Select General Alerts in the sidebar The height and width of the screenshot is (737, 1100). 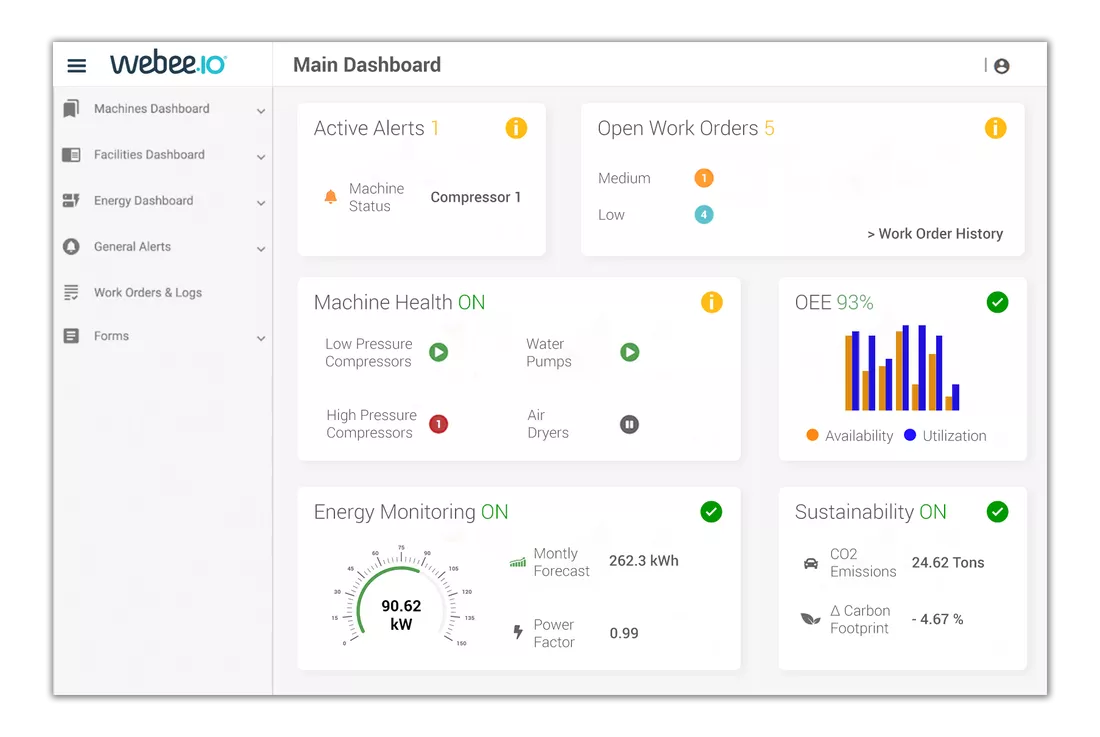tap(132, 247)
